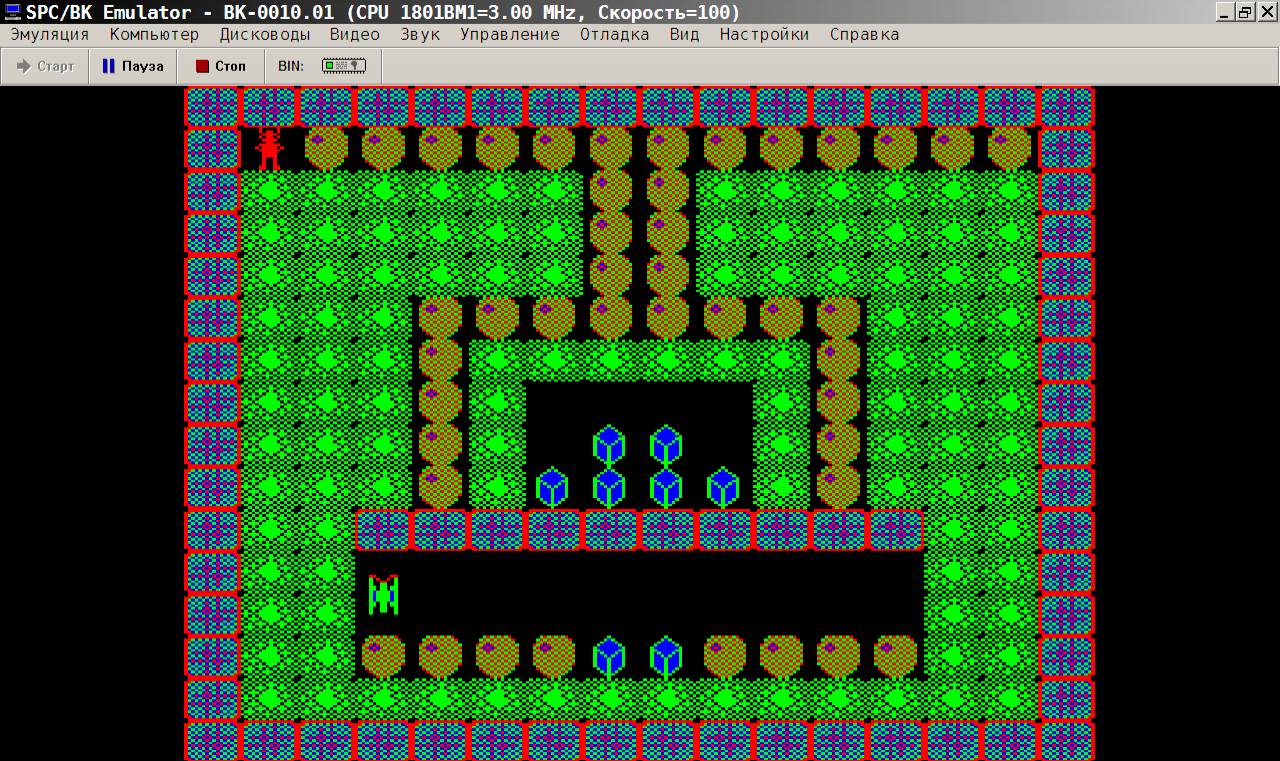Minimize the SPC/BK Emulator window
Viewport: 1280px width, 761px height.
1226,12
